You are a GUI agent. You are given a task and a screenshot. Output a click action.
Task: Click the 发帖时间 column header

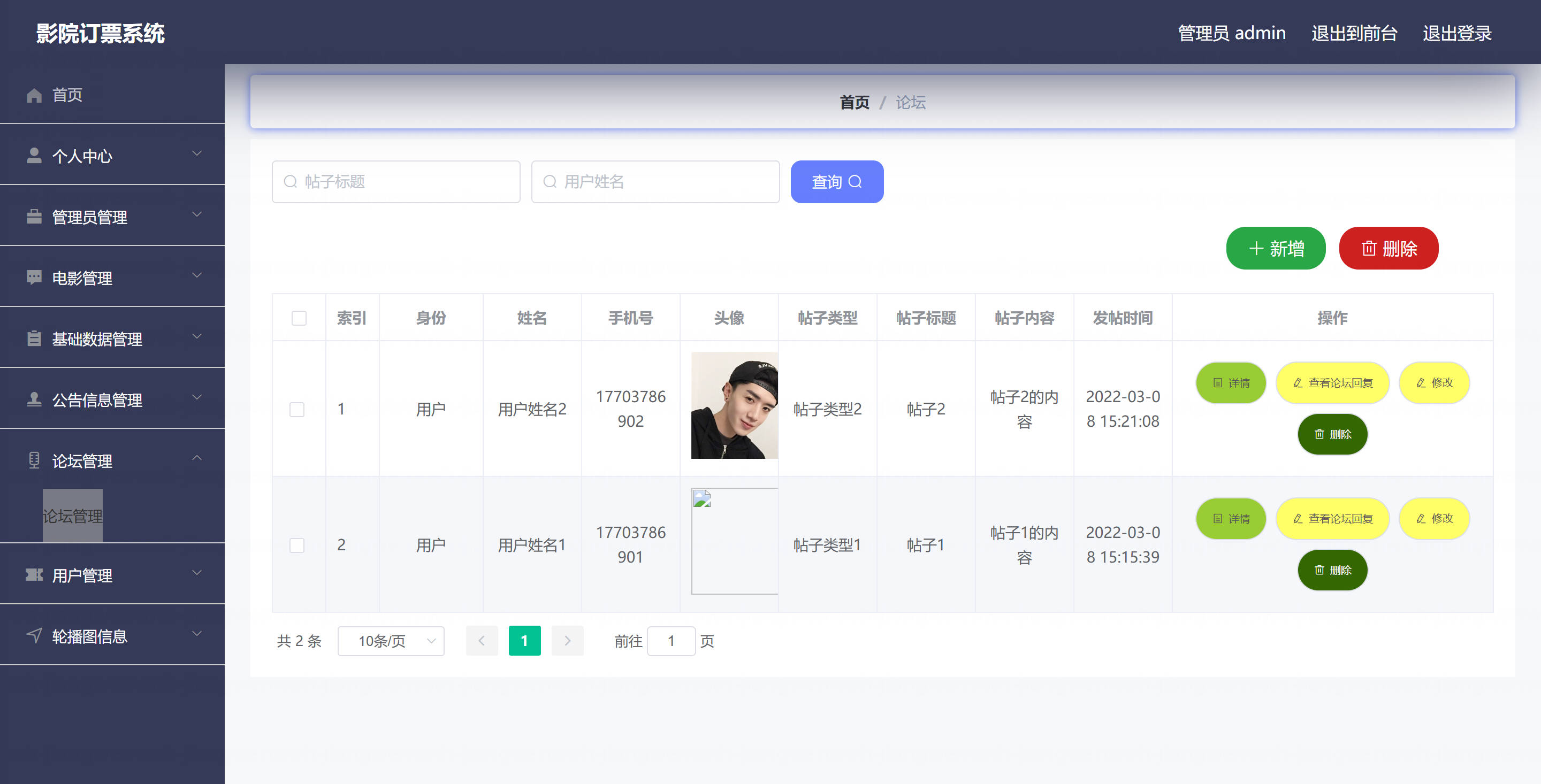click(x=1123, y=318)
